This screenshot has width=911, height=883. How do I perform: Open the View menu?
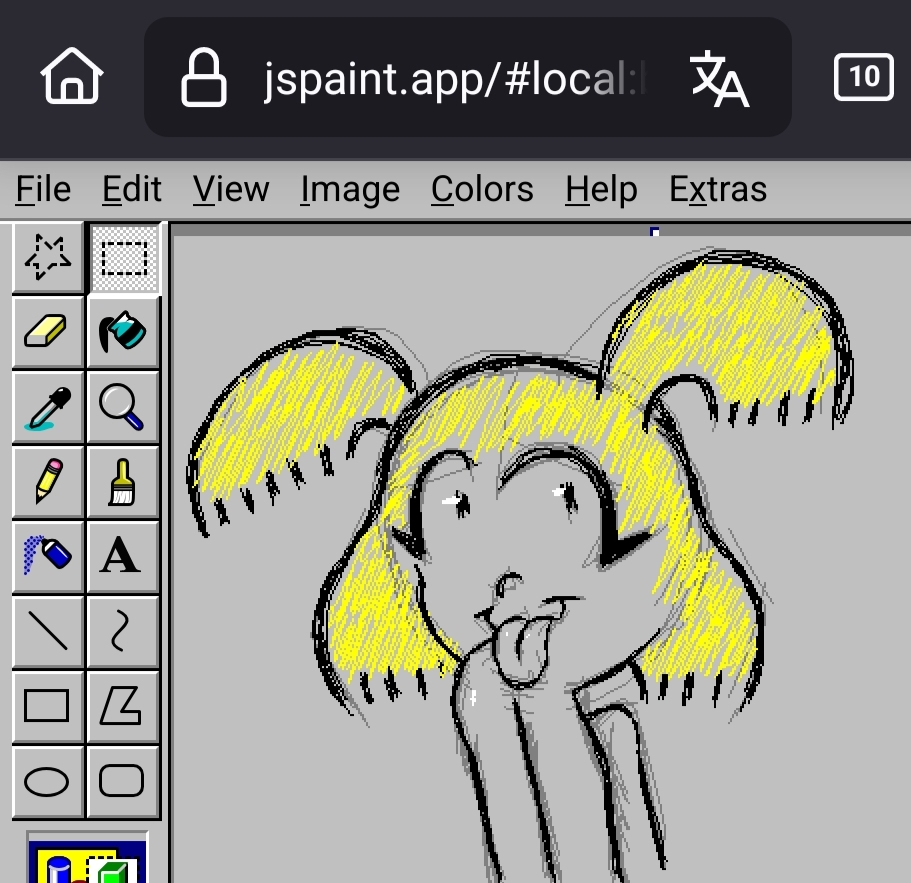click(x=231, y=189)
